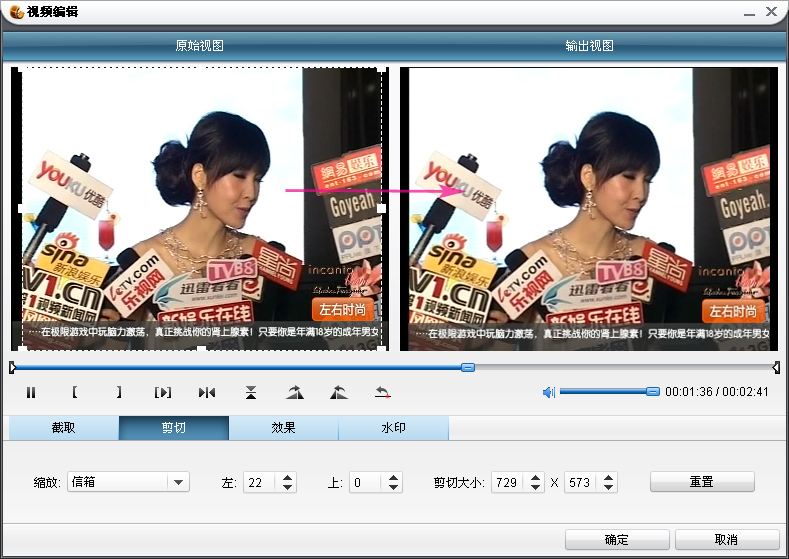Click the vertical flip icon
Viewport: 789px width, 559px height.
(x=251, y=392)
